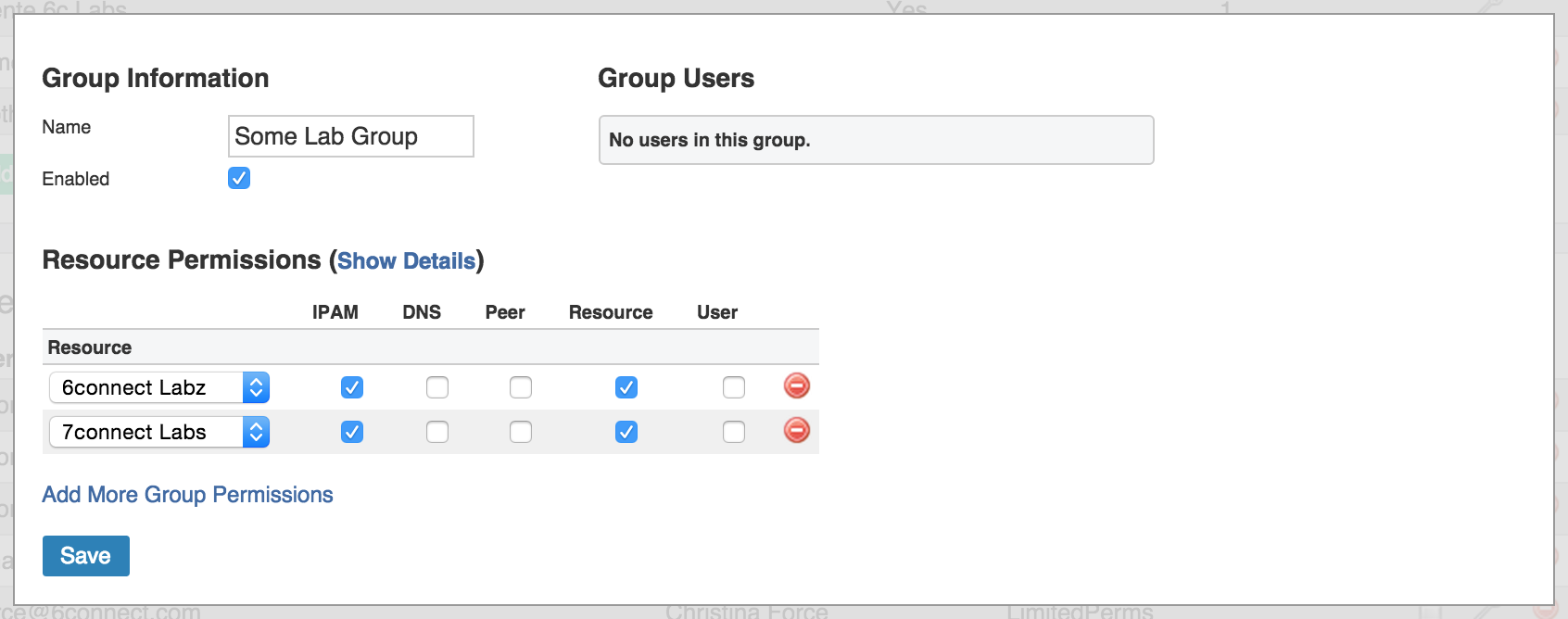
Task: Click the Group Users list box
Action: [876, 140]
